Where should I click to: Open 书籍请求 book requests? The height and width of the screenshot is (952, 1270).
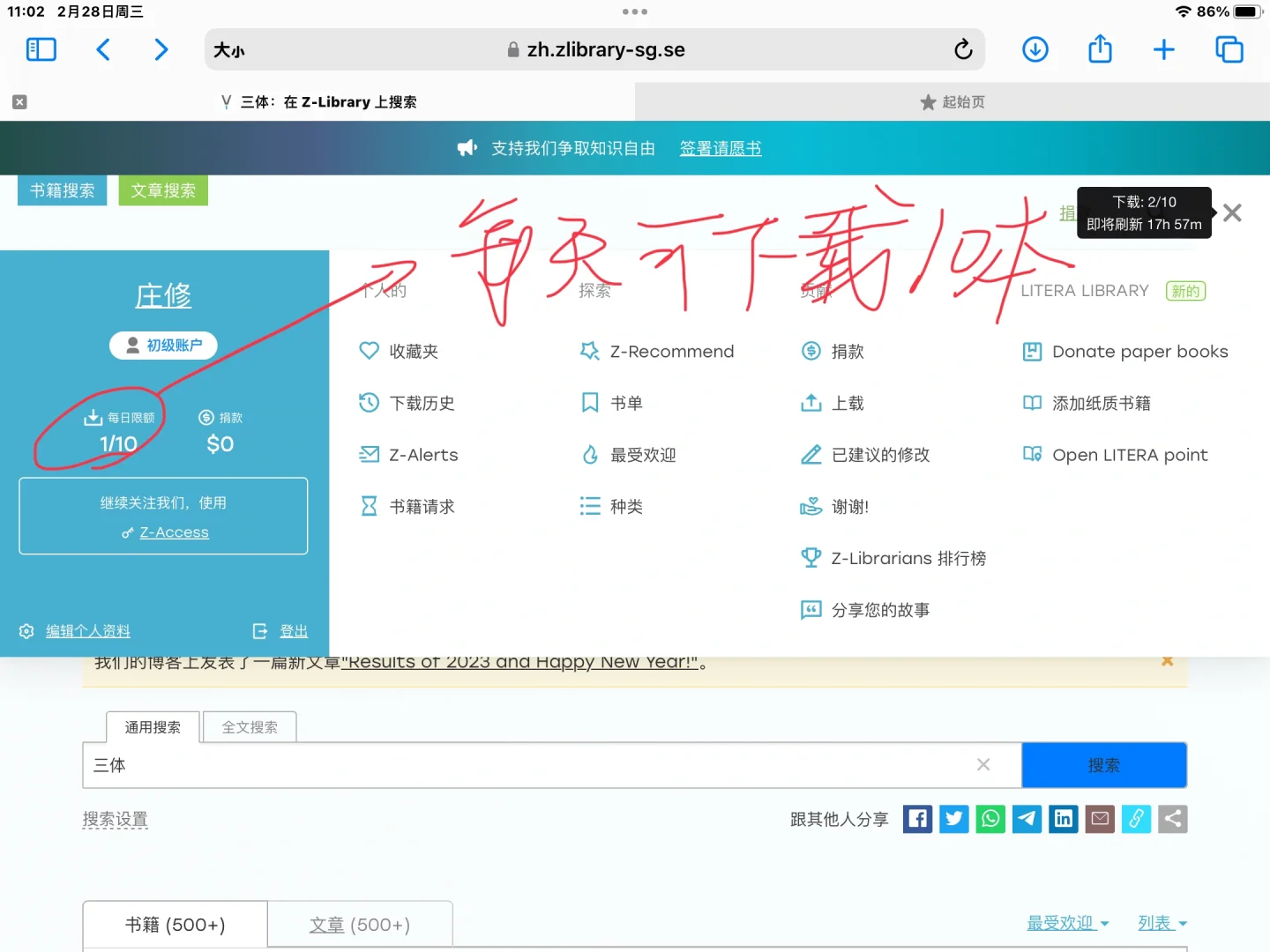click(x=407, y=507)
